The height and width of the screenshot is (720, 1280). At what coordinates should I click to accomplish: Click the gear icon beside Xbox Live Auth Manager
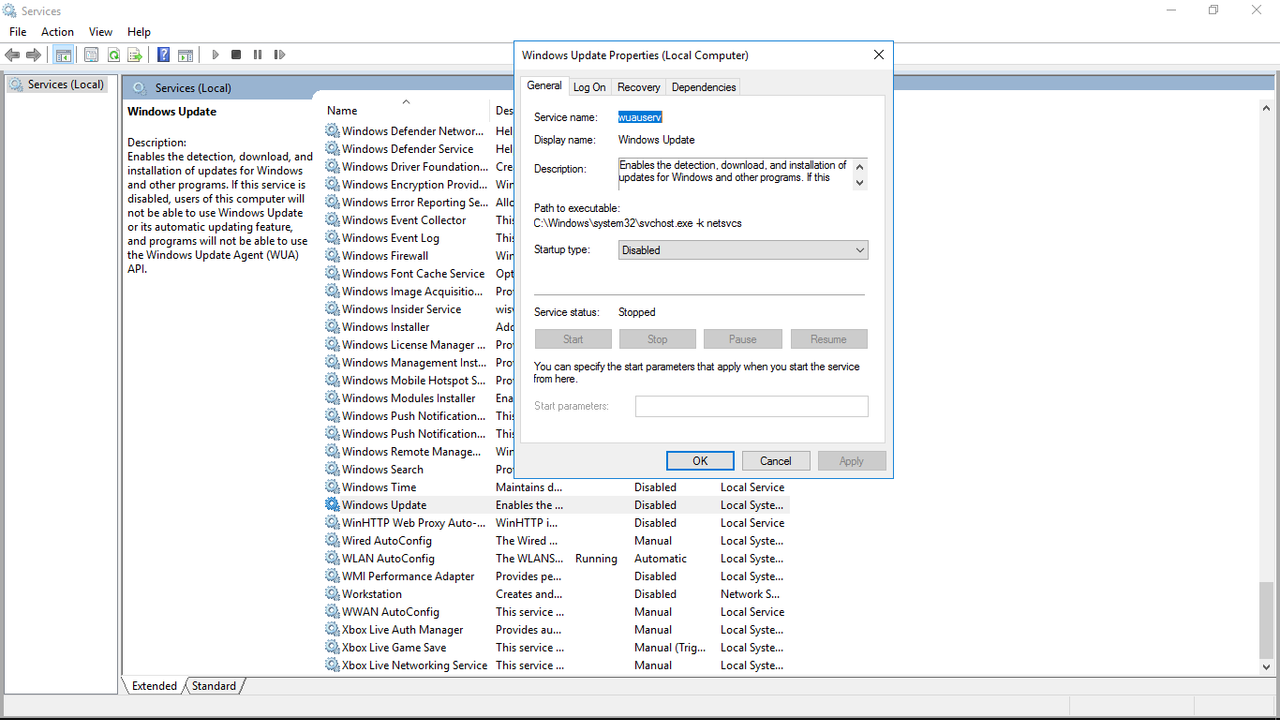click(x=332, y=630)
